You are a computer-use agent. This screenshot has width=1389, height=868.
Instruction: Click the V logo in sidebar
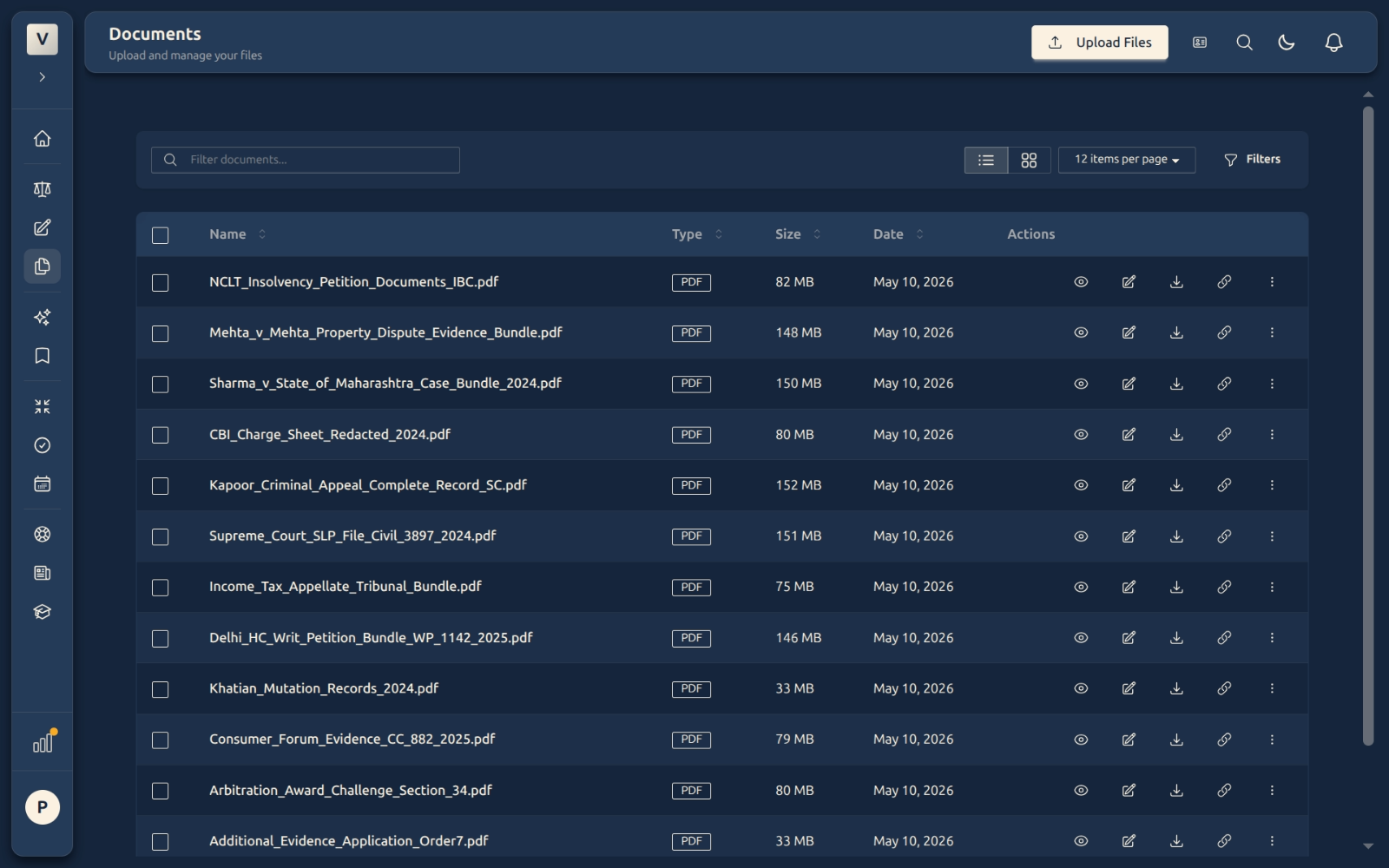point(42,39)
